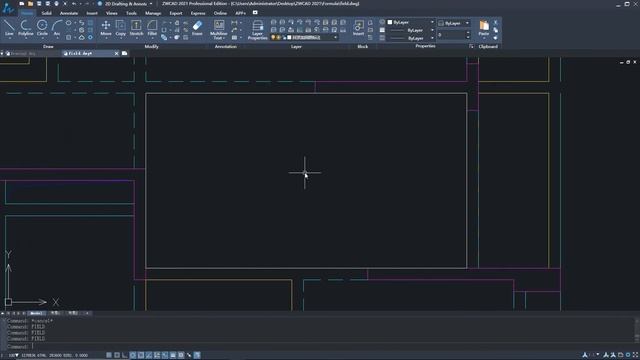
Task: Toggle lineweight display in status bar
Action: tap(173, 355)
